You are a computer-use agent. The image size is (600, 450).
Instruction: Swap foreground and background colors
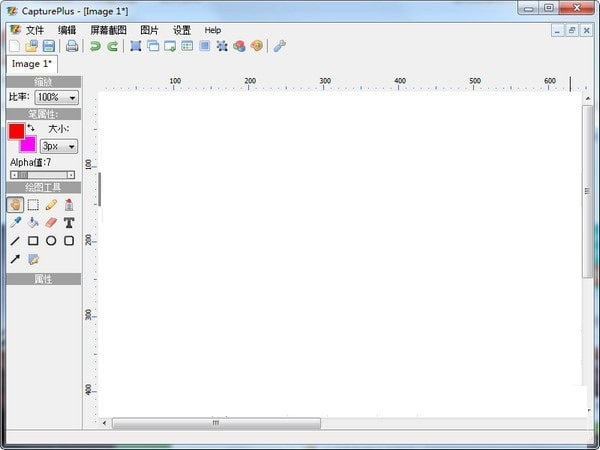click(31, 128)
